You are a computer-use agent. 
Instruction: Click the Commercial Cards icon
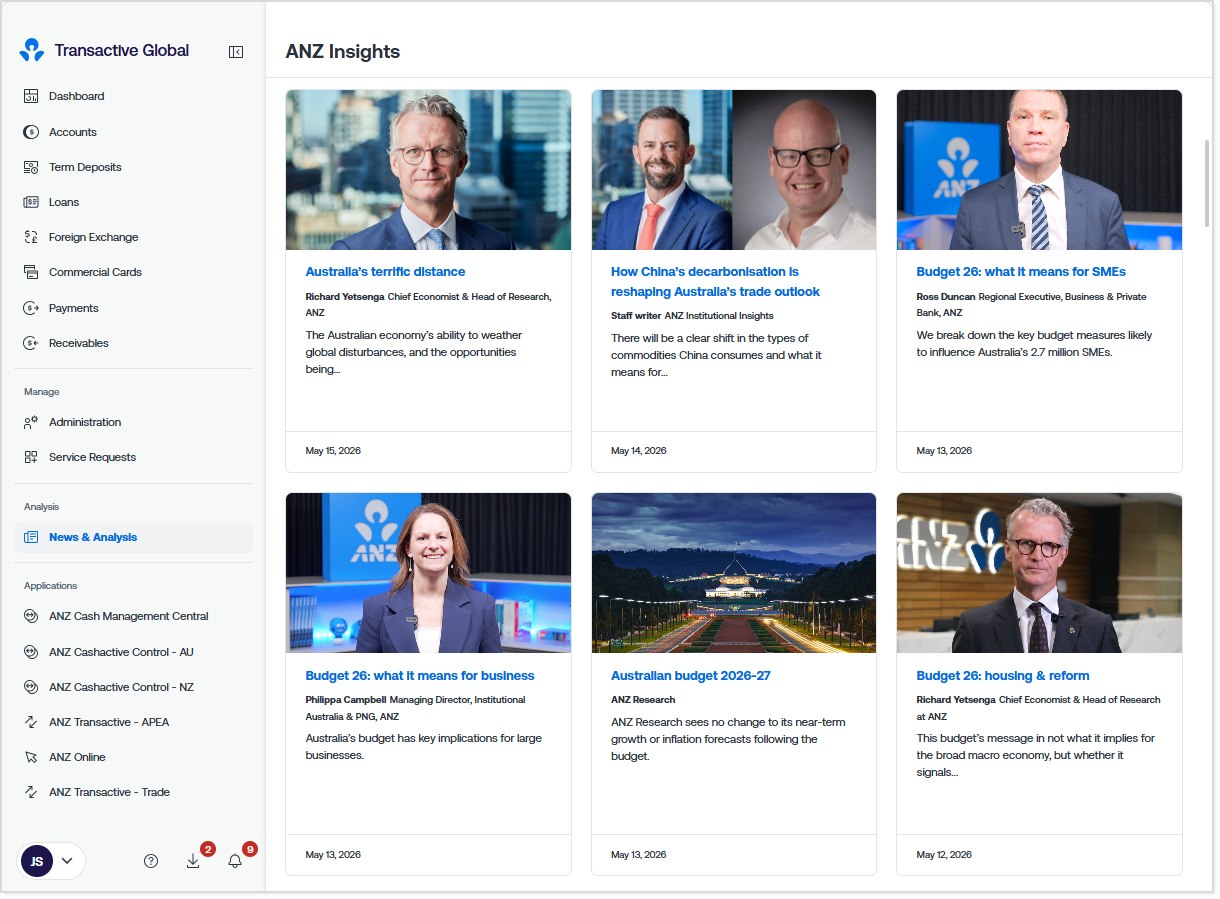click(x=31, y=272)
